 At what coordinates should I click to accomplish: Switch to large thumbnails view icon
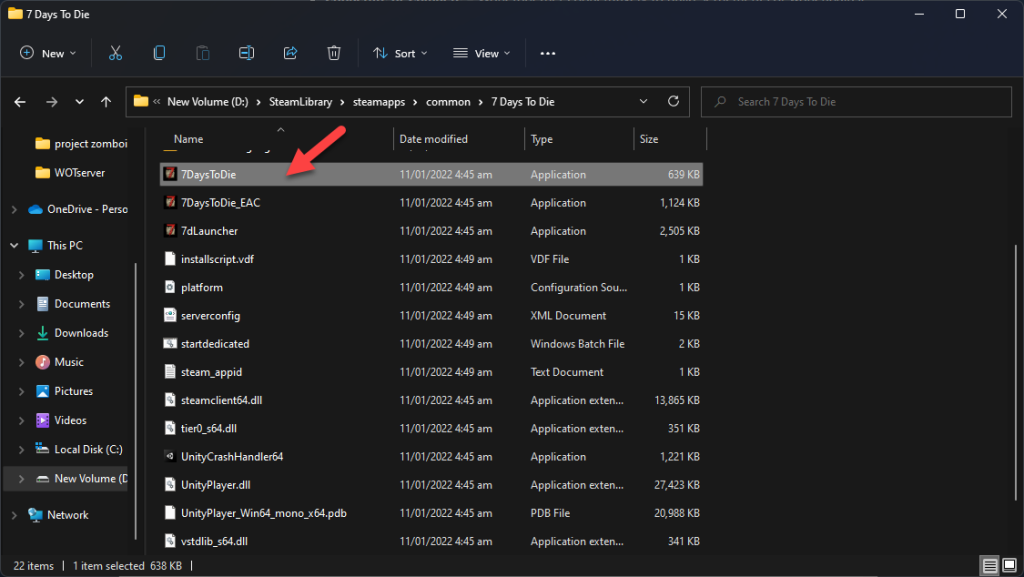1010,565
